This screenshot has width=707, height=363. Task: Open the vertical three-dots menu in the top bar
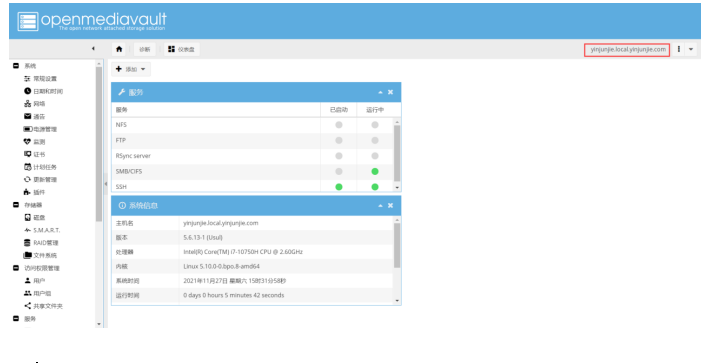click(679, 49)
